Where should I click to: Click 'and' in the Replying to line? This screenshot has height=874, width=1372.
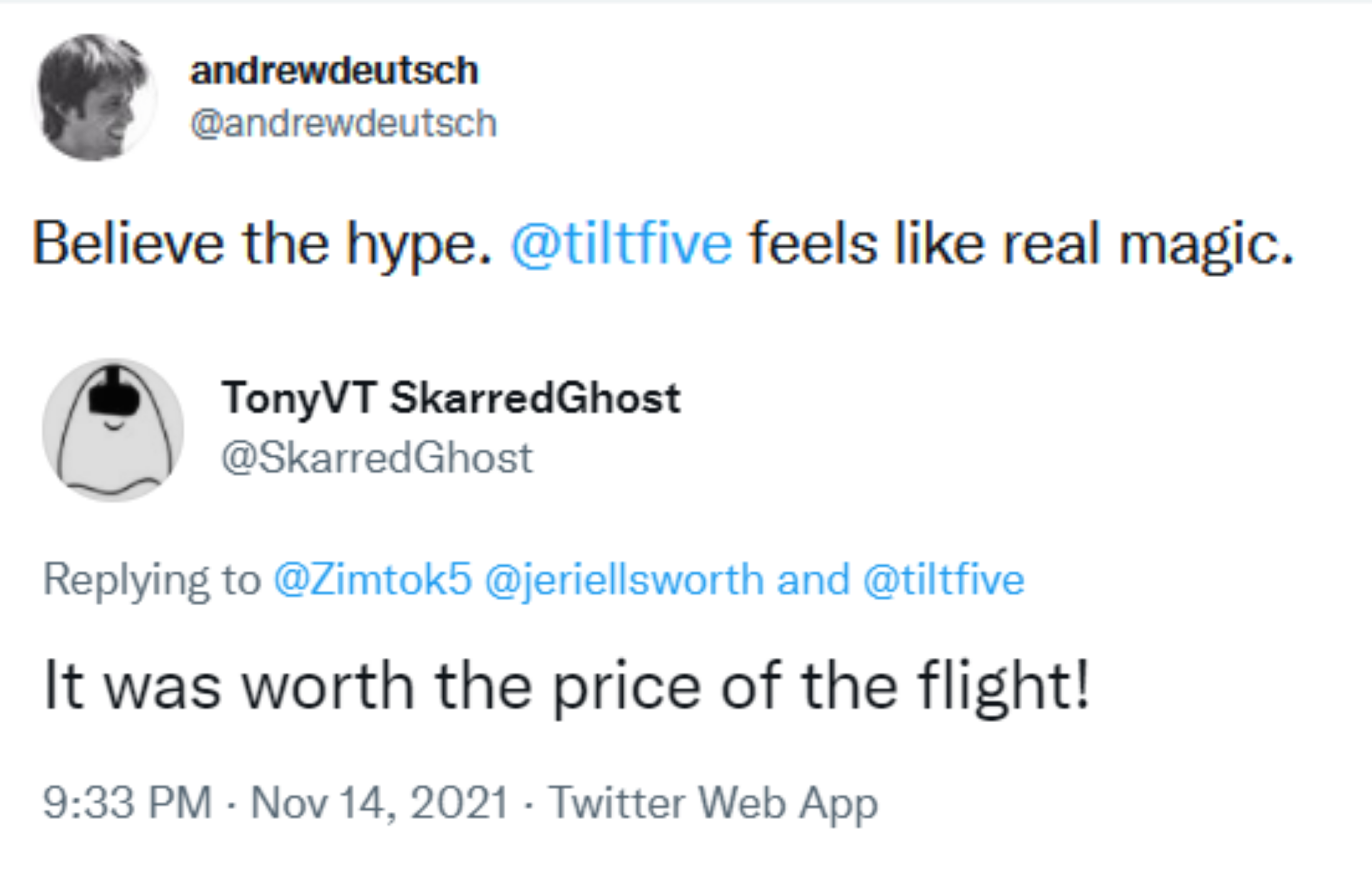coord(813,579)
